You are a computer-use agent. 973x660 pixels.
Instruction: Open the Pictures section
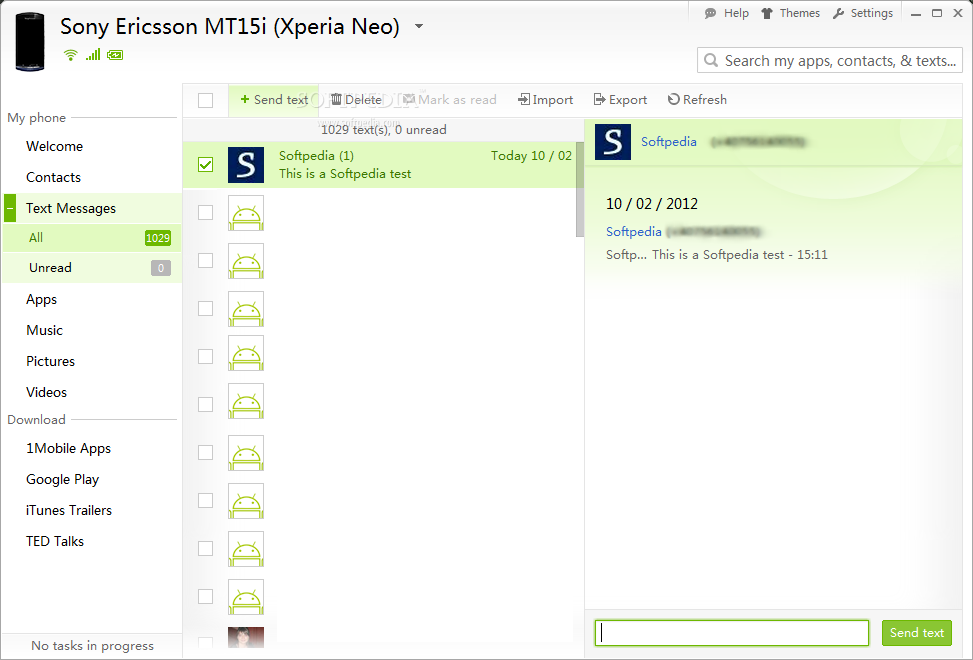click(x=50, y=361)
